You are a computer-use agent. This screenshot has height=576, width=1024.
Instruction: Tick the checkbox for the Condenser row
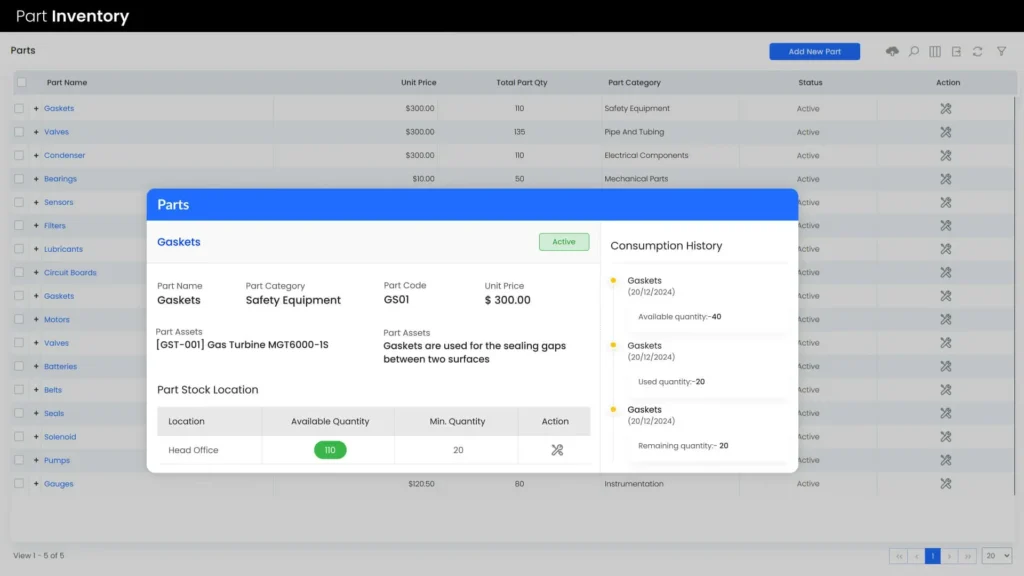point(19,156)
